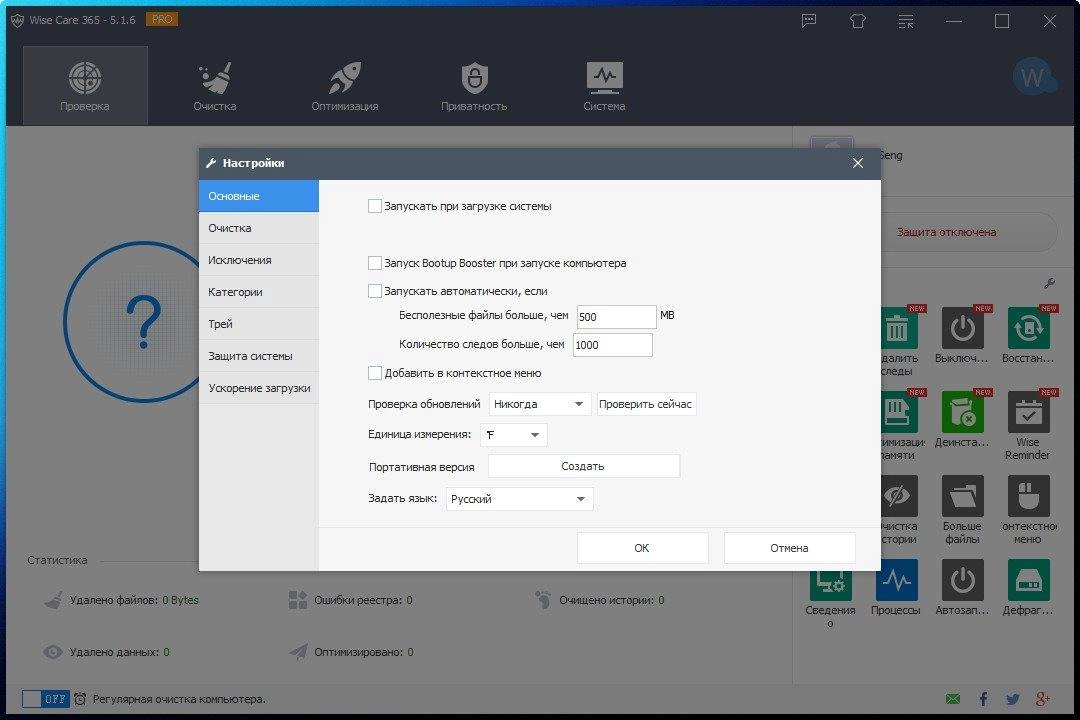Launch the Деинста... uninstaller tool
Screen dimensions: 1080x720
tap(962, 420)
